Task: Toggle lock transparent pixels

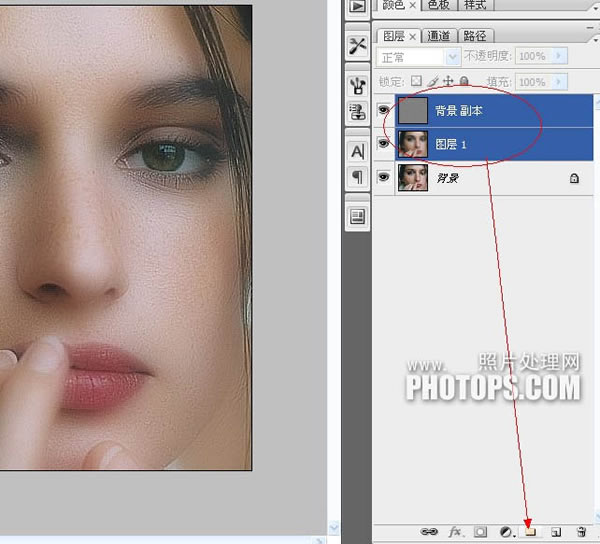Action: [416, 81]
